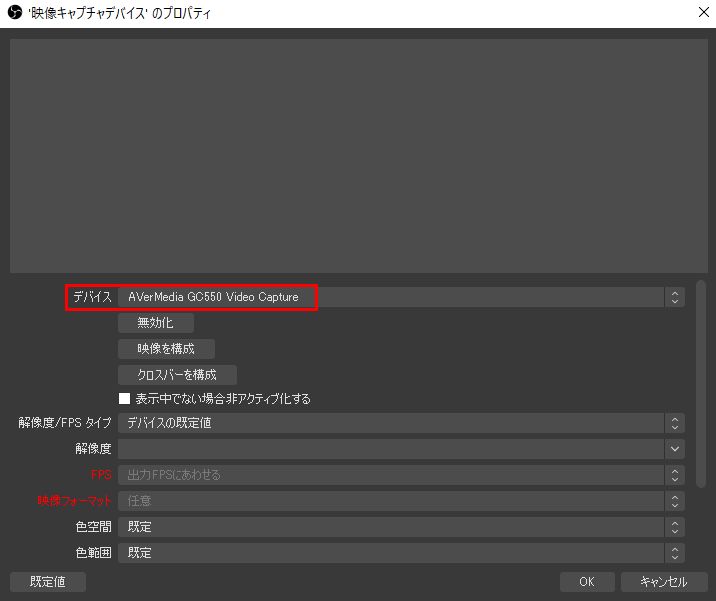This screenshot has width=716, height=601.
Task: Open the 色範囲 dropdown
Action: 401,553
